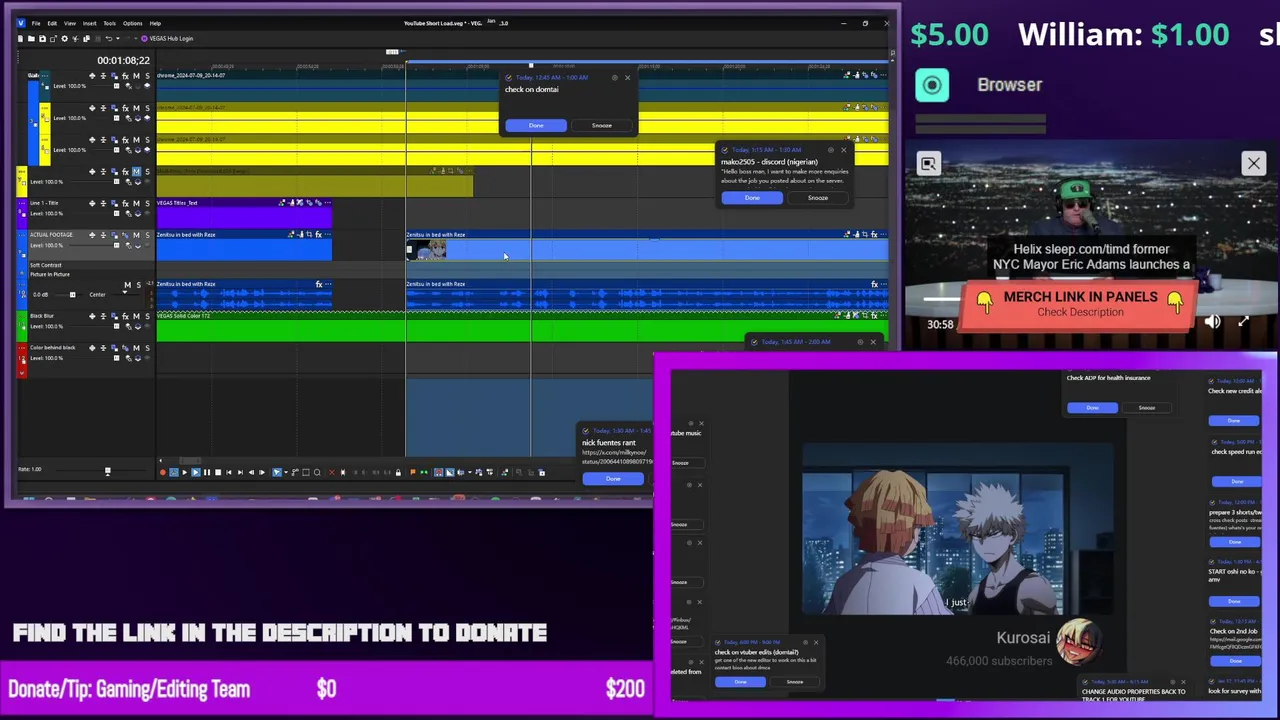Expand Color behind black track chevron

point(22,372)
